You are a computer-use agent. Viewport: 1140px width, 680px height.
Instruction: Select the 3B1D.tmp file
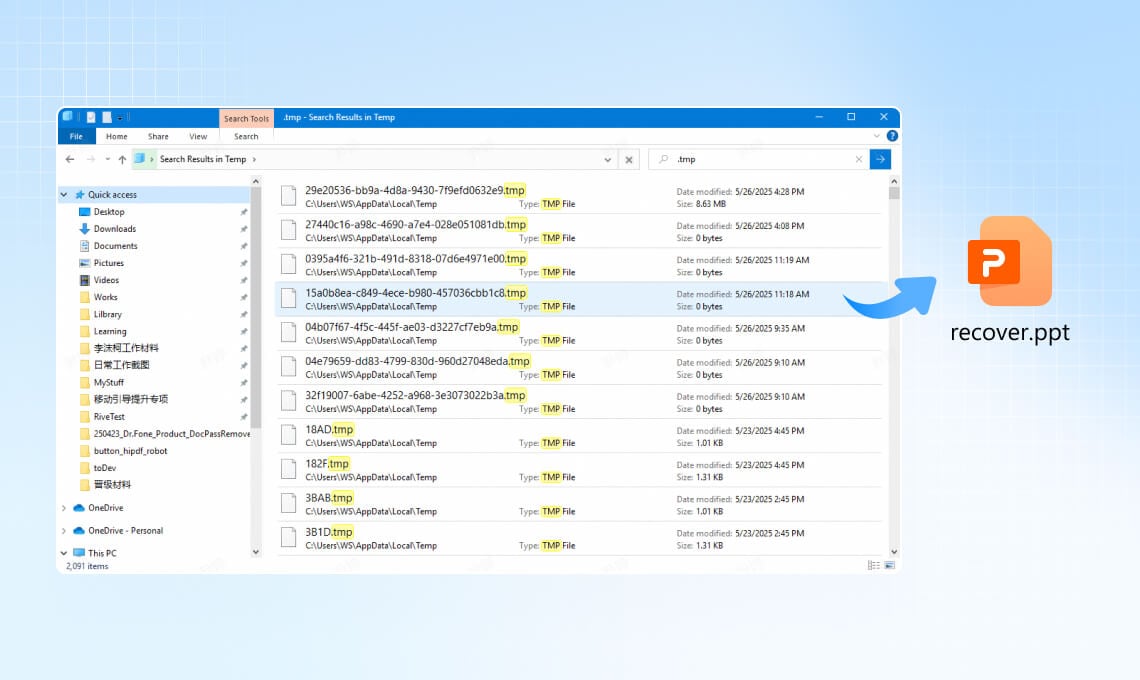[x=578, y=538]
